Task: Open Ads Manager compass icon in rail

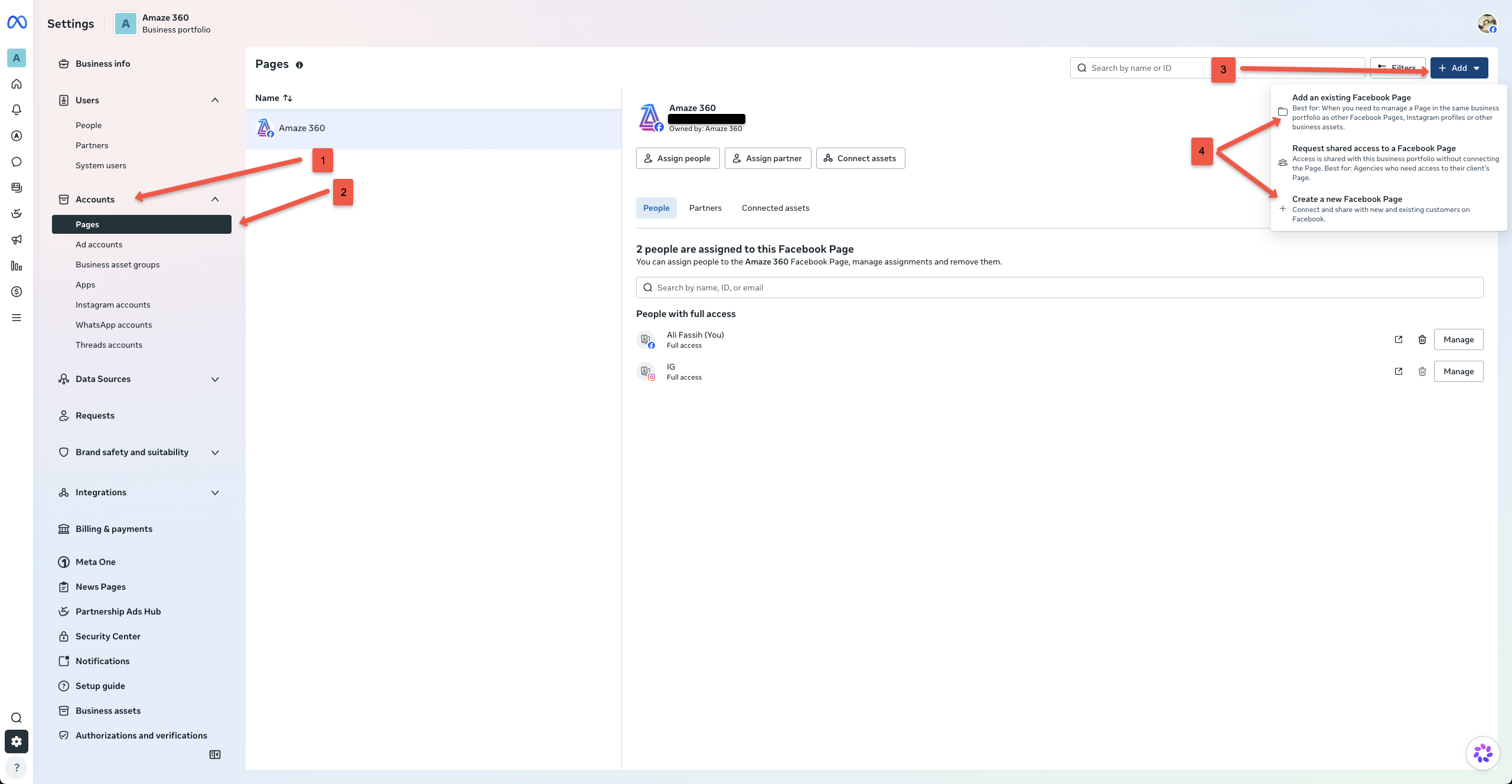Action: [x=17, y=136]
